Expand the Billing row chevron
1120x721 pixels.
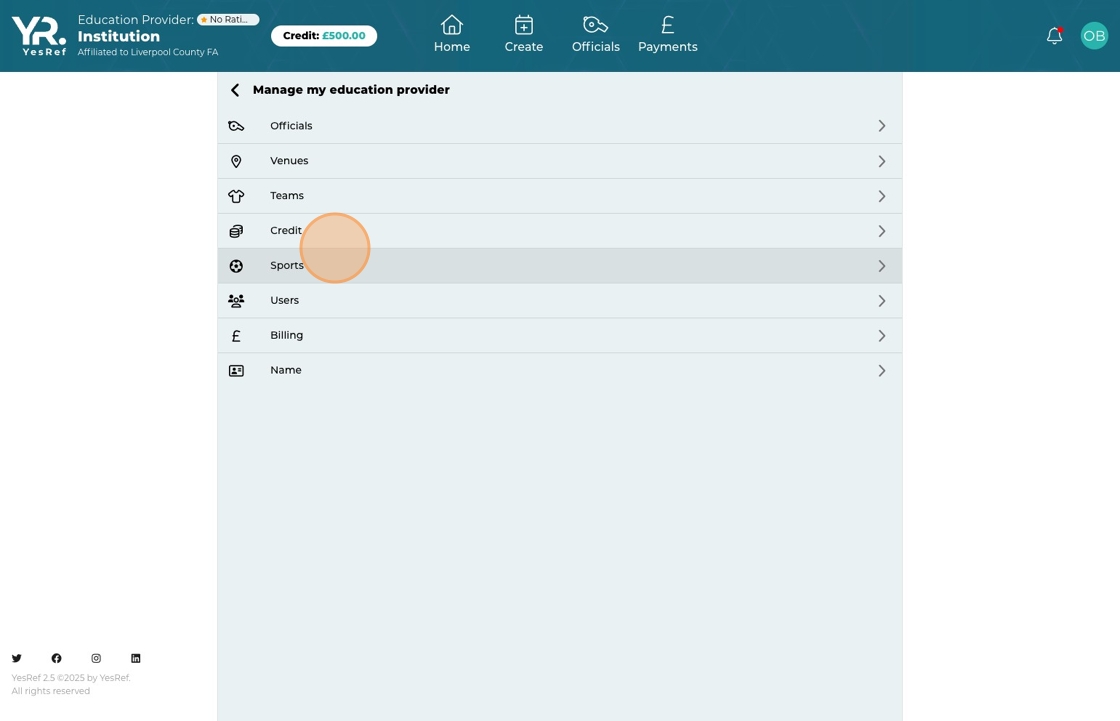[x=881, y=336]
